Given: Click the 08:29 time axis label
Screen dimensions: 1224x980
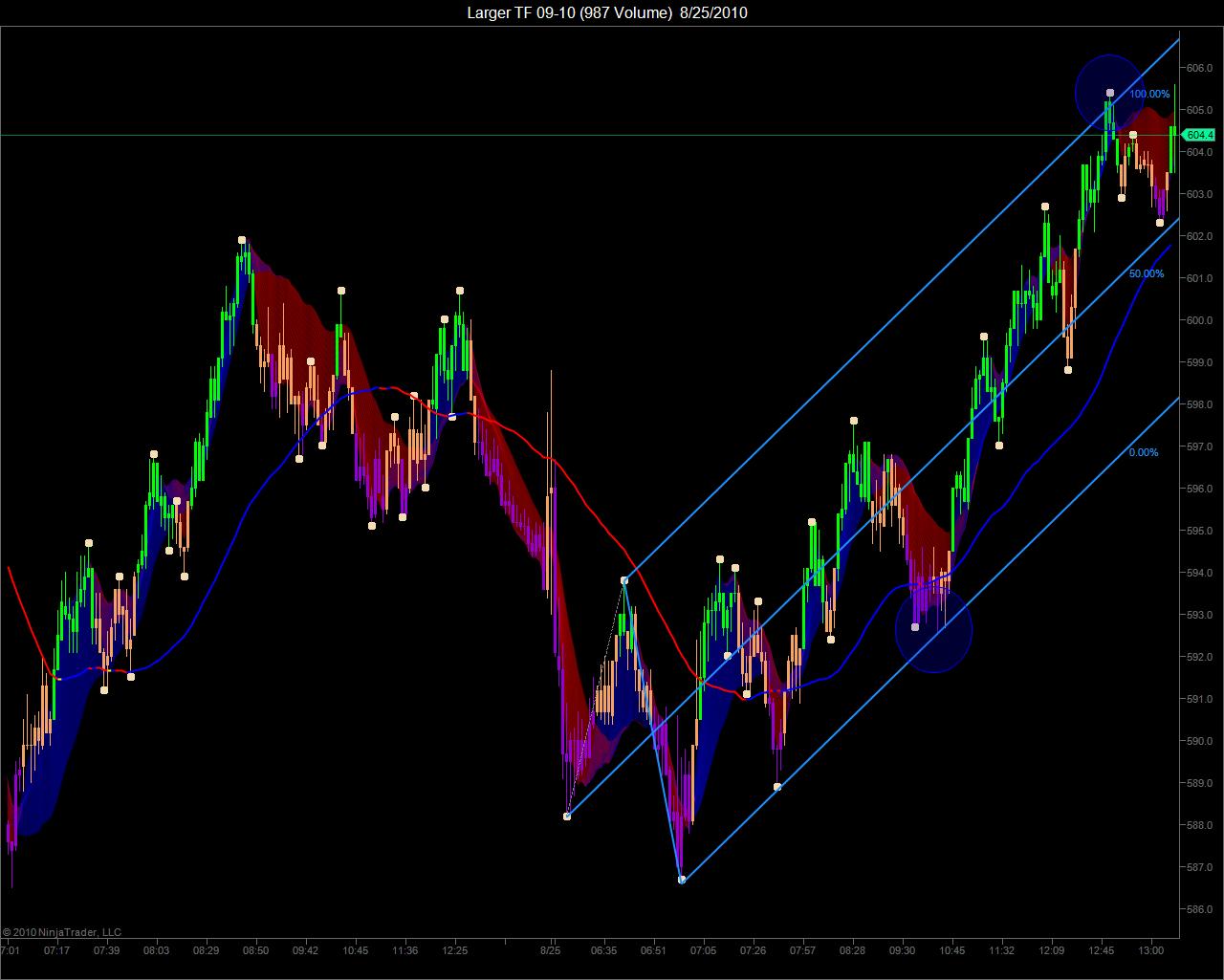Looking at the screenshot, I should 206,950.
